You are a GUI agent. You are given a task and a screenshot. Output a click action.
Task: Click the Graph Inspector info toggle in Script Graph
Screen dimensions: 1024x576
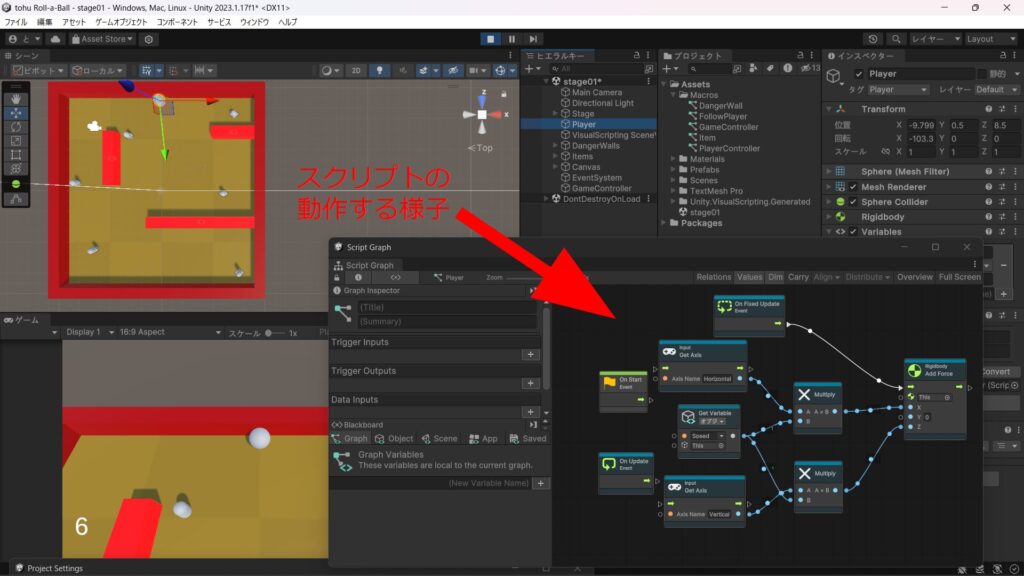tap(358, 278)
